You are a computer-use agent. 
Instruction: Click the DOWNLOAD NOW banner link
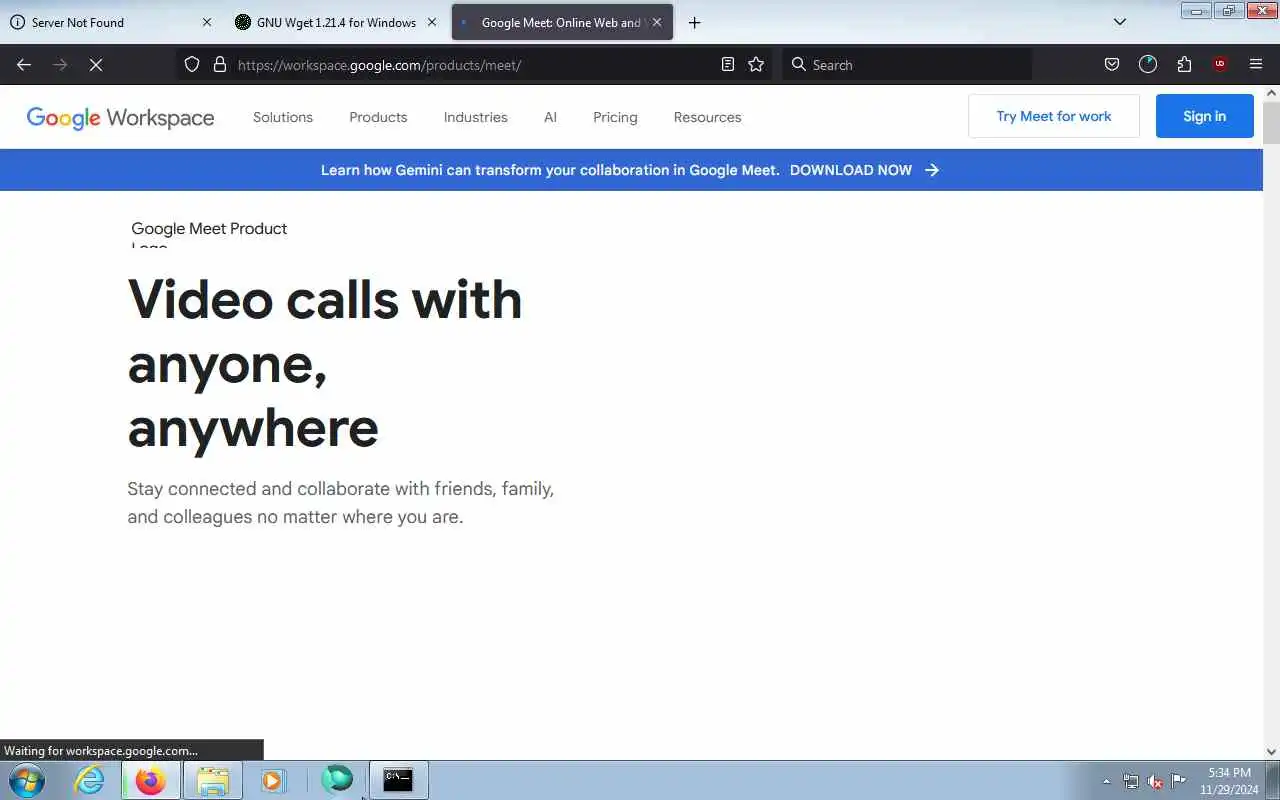pyautogui.click(x=851, y=170)
